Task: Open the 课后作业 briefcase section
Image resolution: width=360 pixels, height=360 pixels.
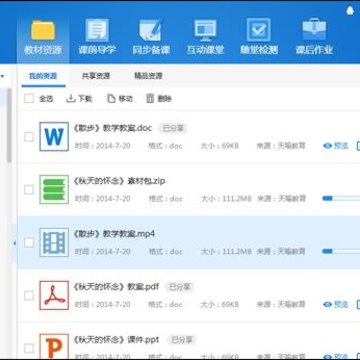Action: [x=314, y=38]
